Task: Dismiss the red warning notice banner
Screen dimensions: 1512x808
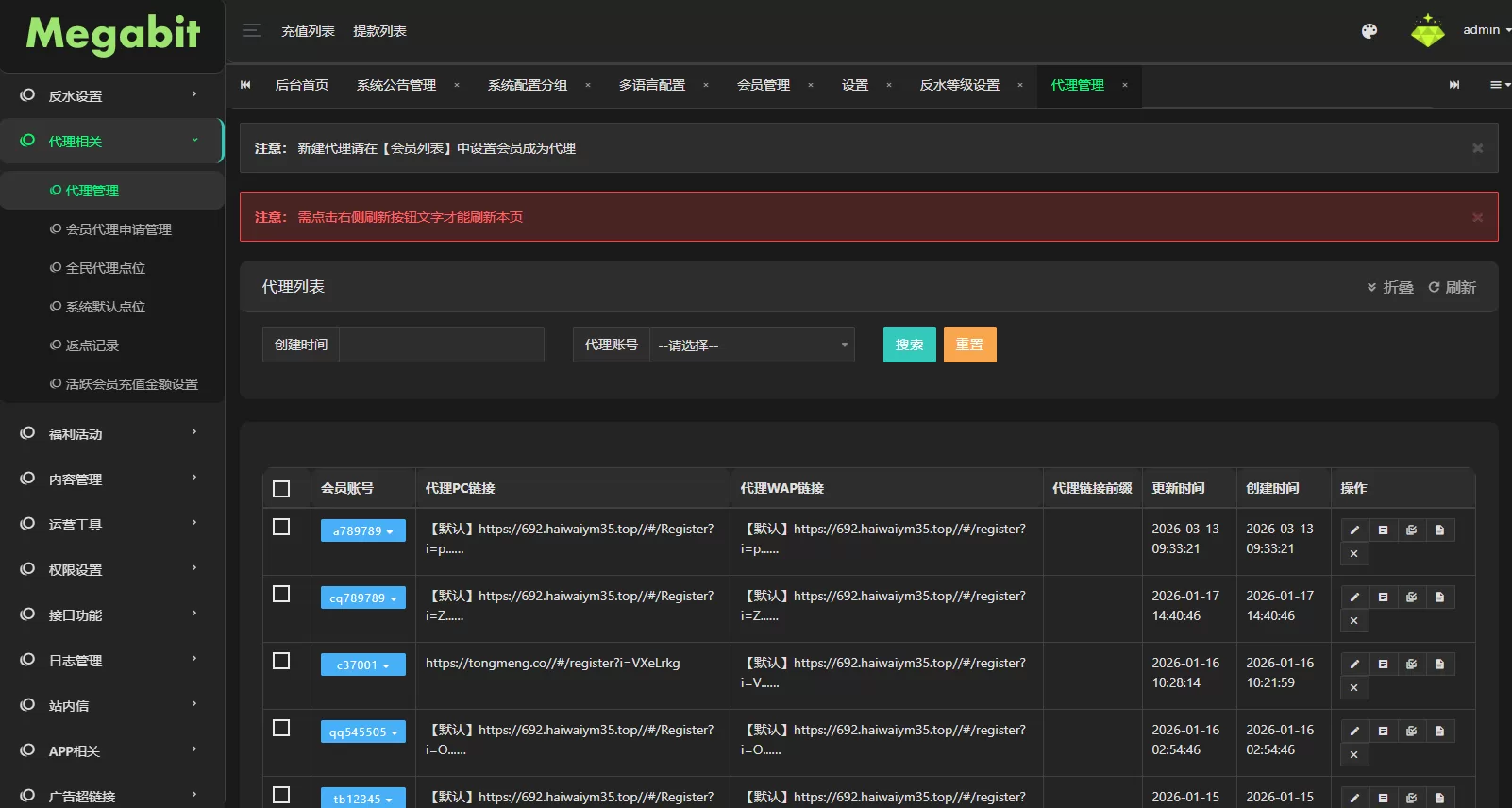Action: click(x=1477, y=217)
